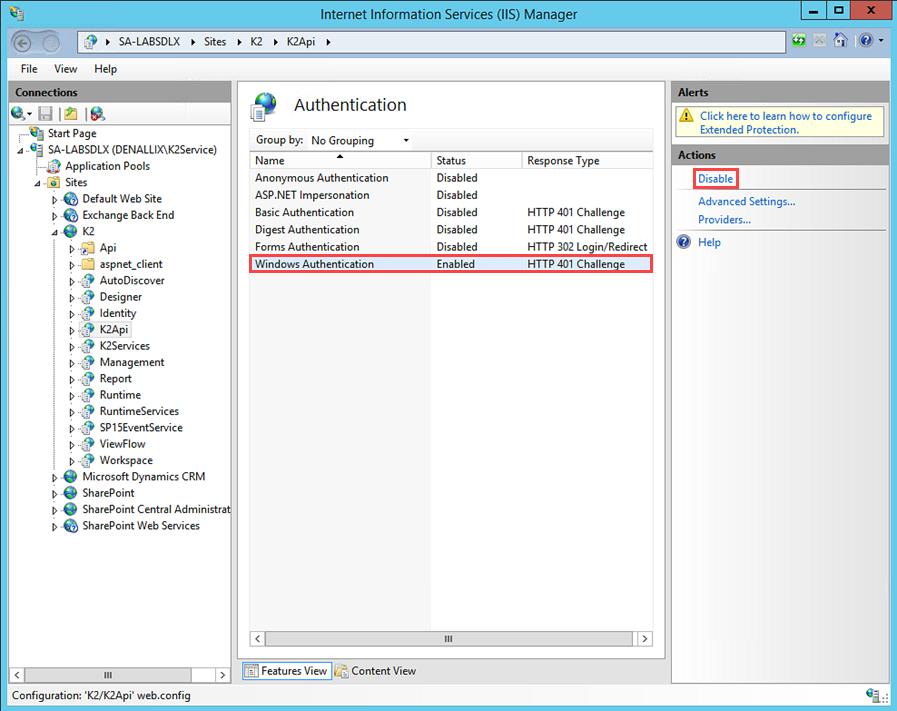Click the warning icon in Alerts panel
897x711 pixels.
(x=686, y=116)
